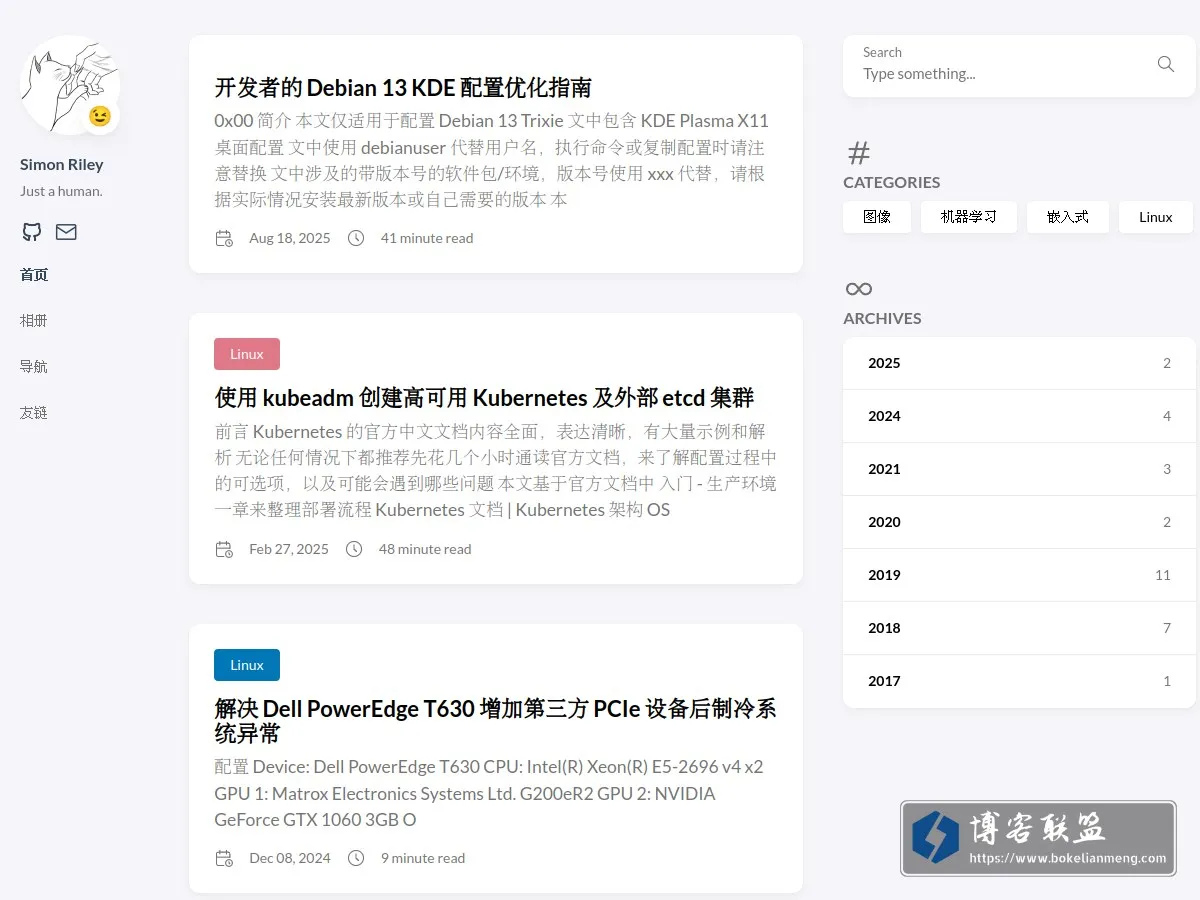This screenshot has width=1200, height=900.
Task: Click the ARCHIVES heading
Action: [x=882, y=318]
